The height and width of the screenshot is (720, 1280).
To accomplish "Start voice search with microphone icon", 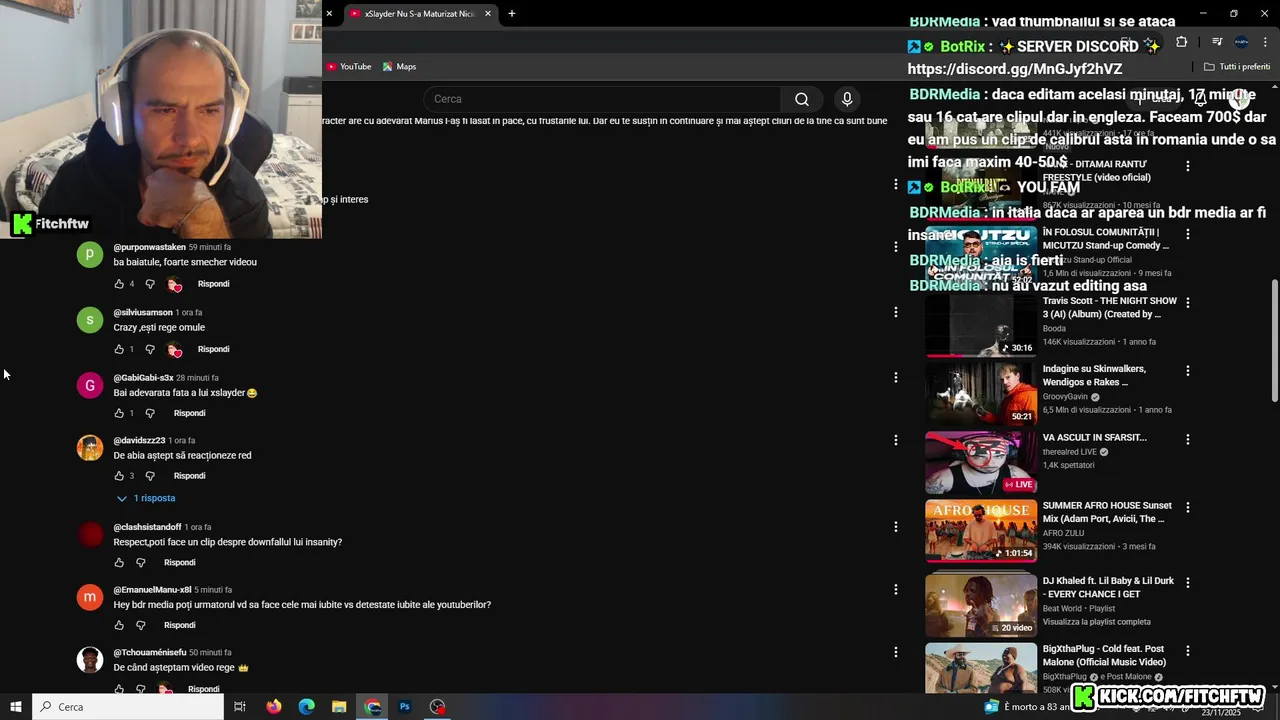I will click(x=847, y=99).
